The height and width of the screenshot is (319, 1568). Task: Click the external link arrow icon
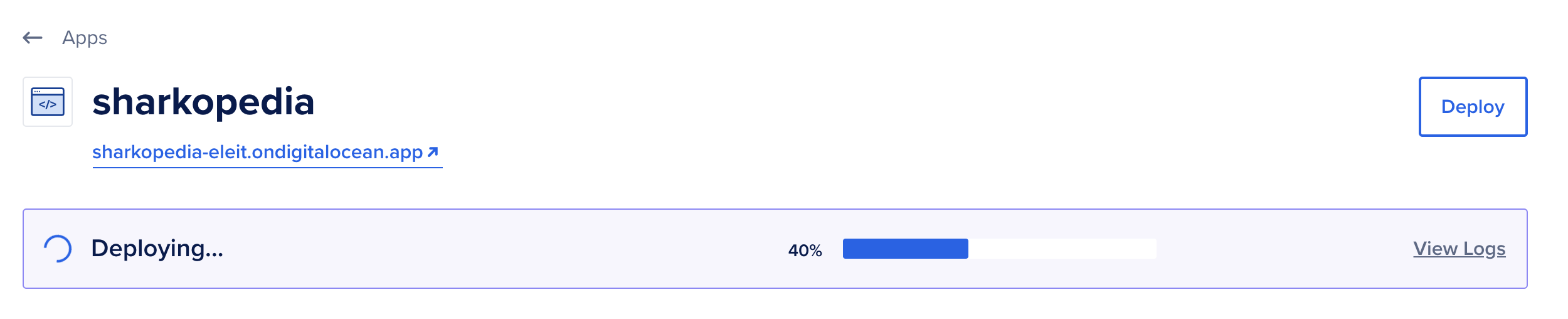tap(433, 152)
